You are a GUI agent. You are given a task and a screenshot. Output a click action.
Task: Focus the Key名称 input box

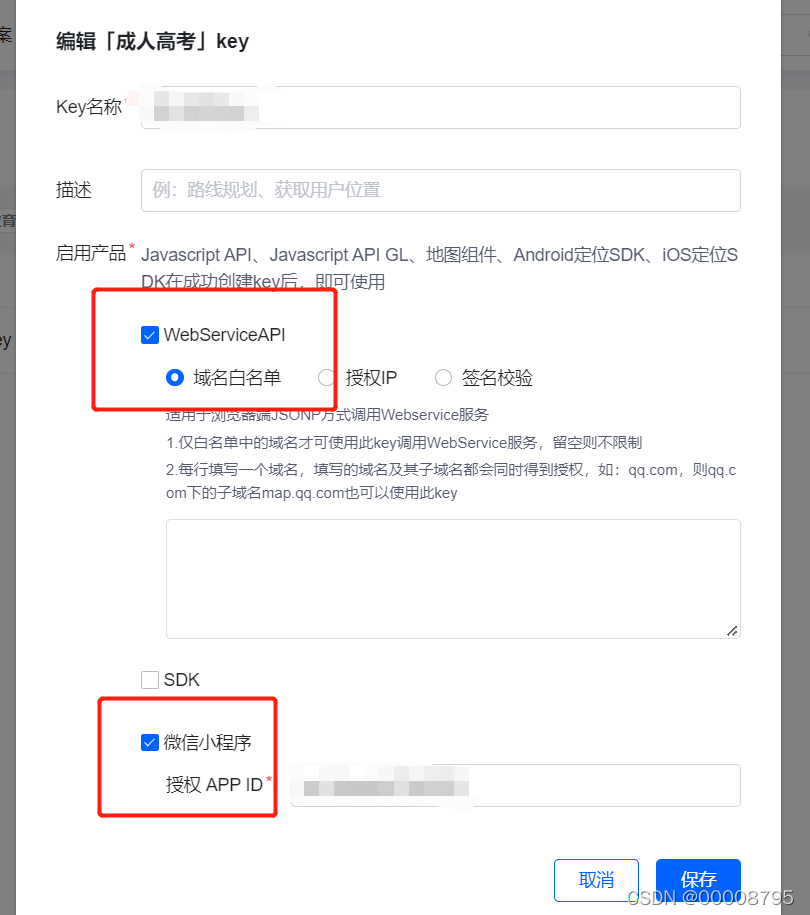coord(441,107)
